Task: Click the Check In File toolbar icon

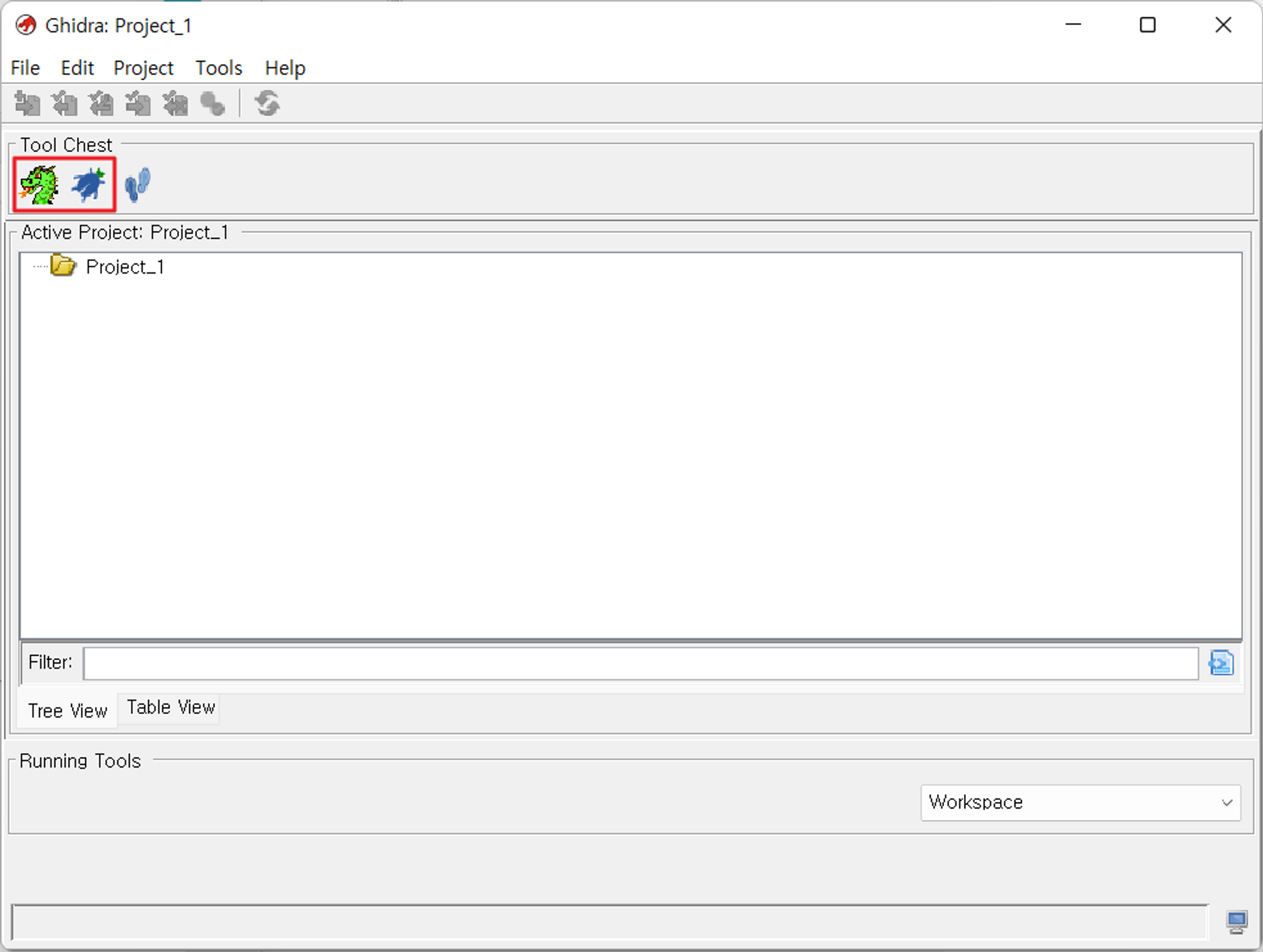Action: [138, 103]
